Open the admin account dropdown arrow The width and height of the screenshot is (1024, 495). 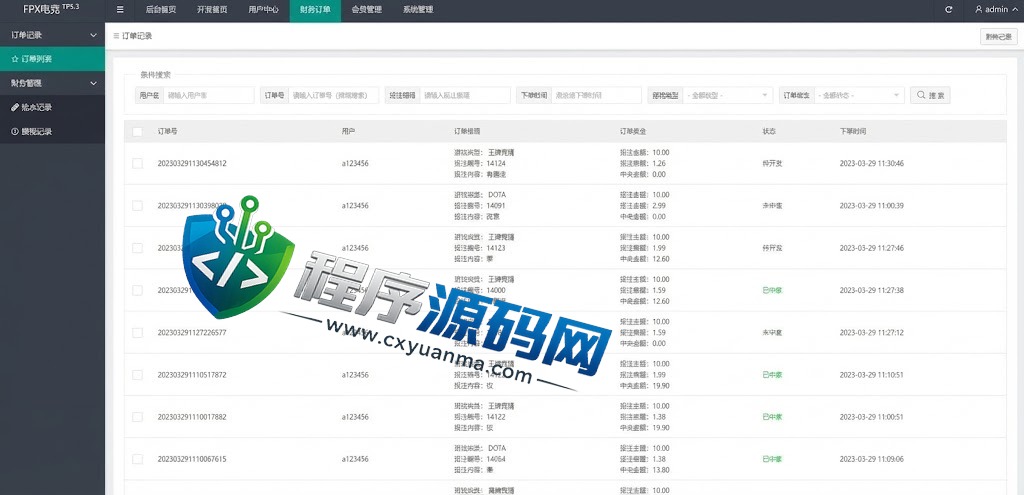coord(1013,10)
